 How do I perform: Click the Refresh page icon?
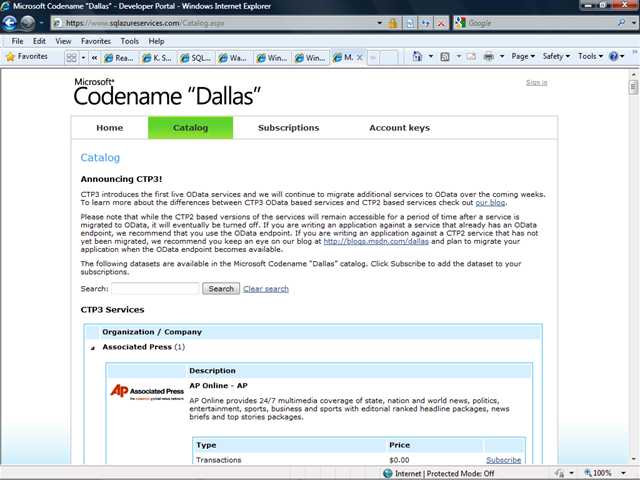425,23
